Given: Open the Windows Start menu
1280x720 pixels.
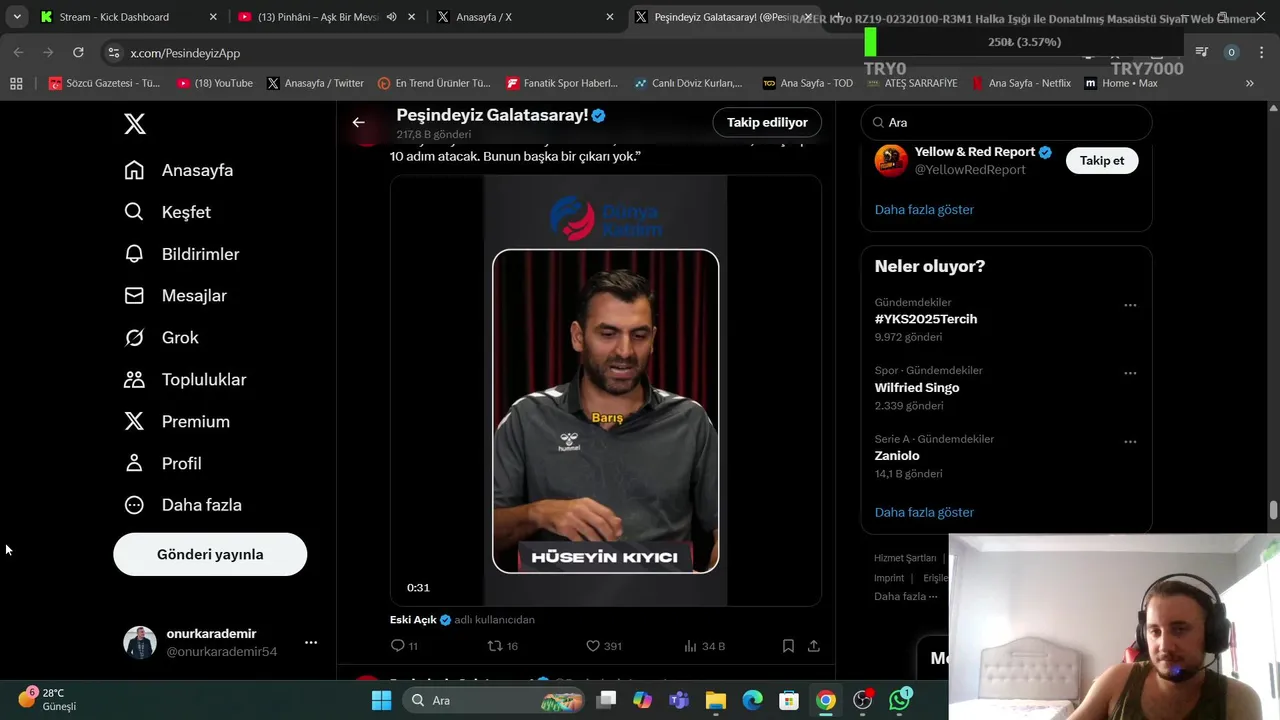Looking at the screenshot, I should click(x=381, y=700).
